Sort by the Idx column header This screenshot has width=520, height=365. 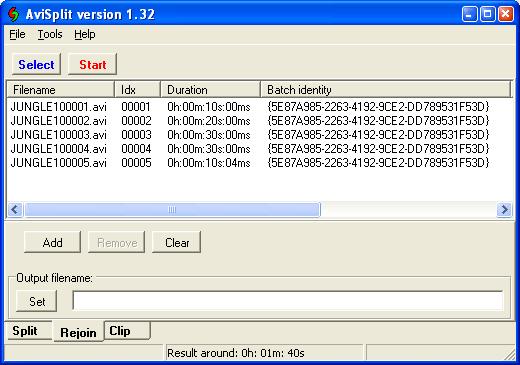click(137, 90)
